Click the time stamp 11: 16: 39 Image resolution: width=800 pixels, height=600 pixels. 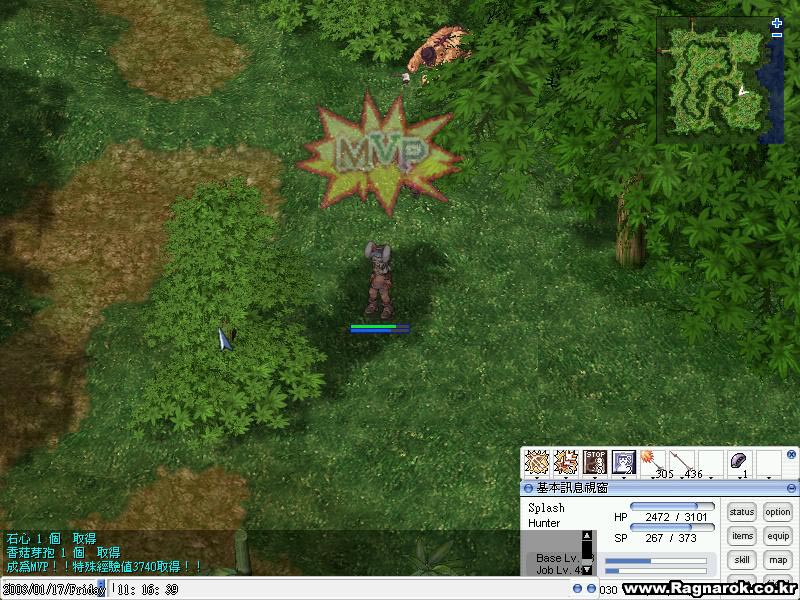(x=147, y=590)
